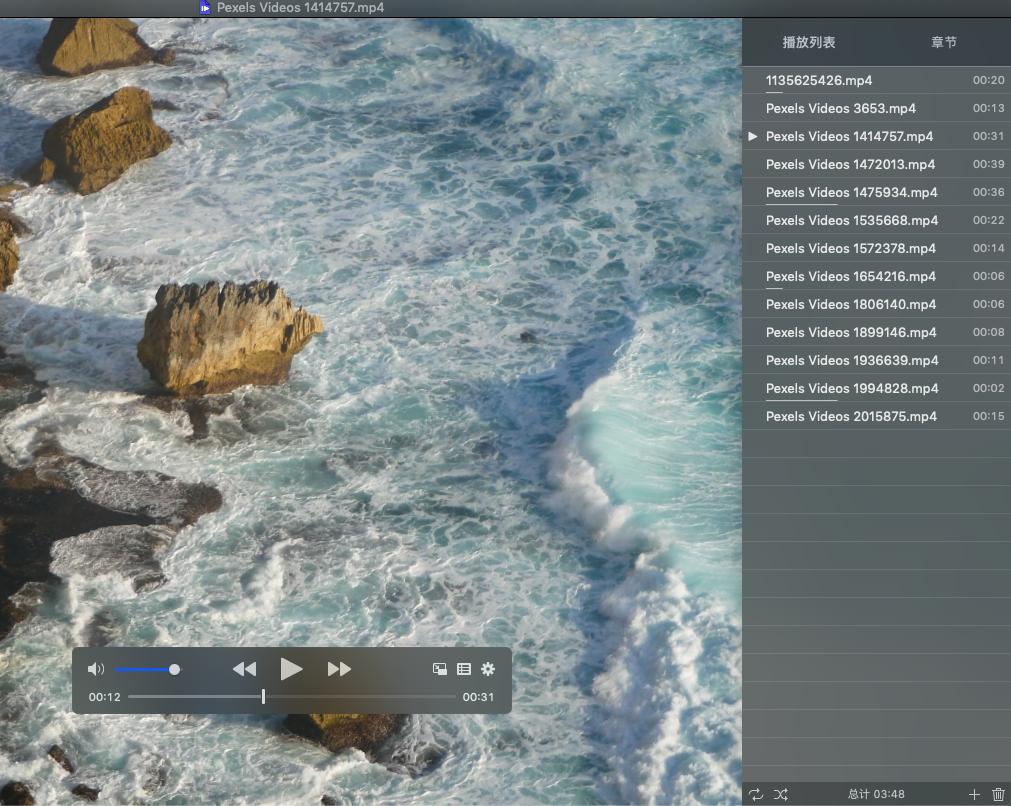1011x806 pixels.
Task: Switch to the 章节 tab
Action: click(943, 43)
